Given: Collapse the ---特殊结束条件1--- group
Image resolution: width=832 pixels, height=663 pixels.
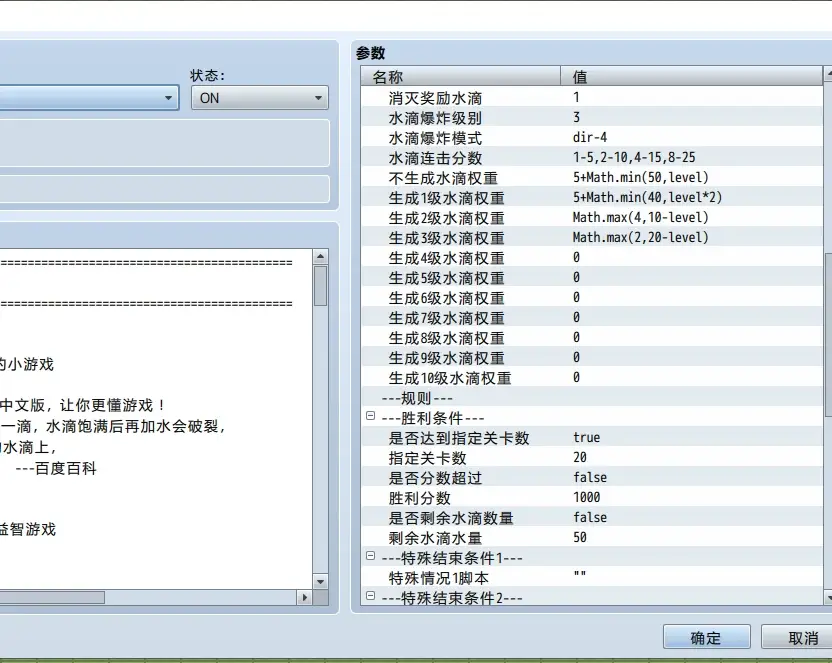Looking at the screenshot, I should pos(370,556).
